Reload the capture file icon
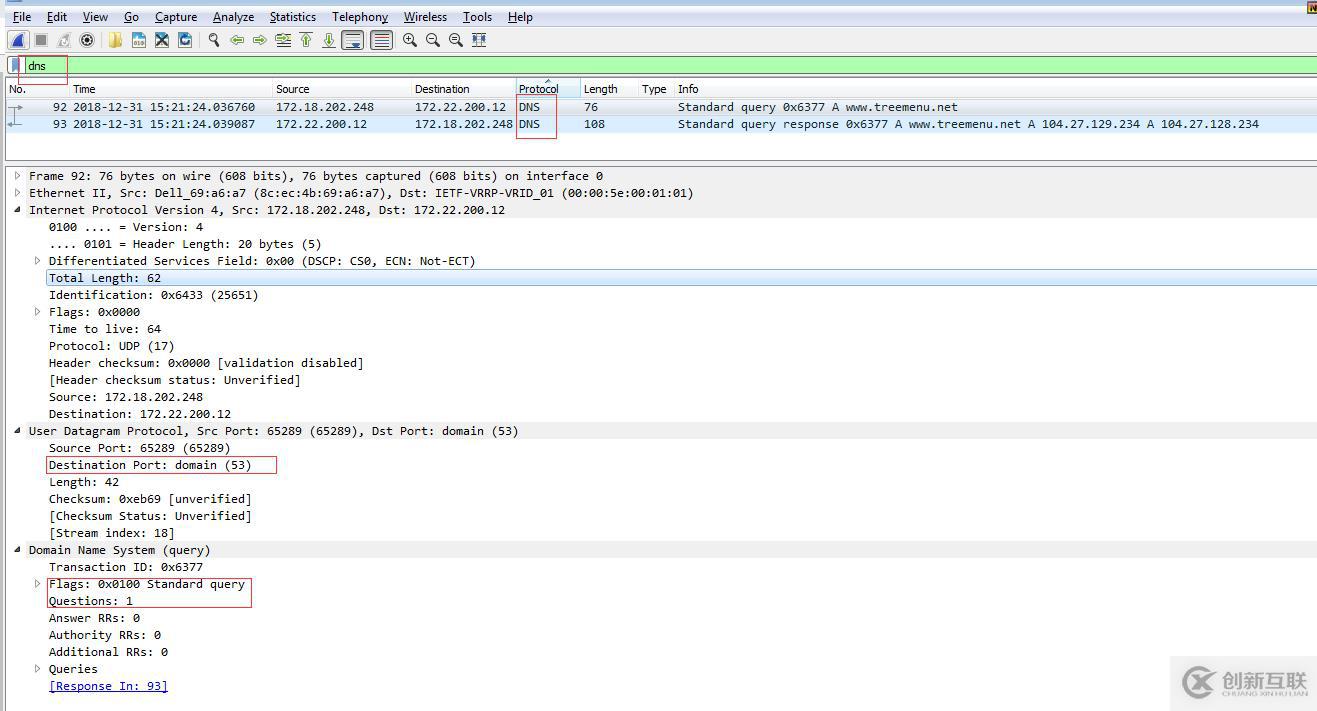 pyautogui.click(x=185, y=40)
